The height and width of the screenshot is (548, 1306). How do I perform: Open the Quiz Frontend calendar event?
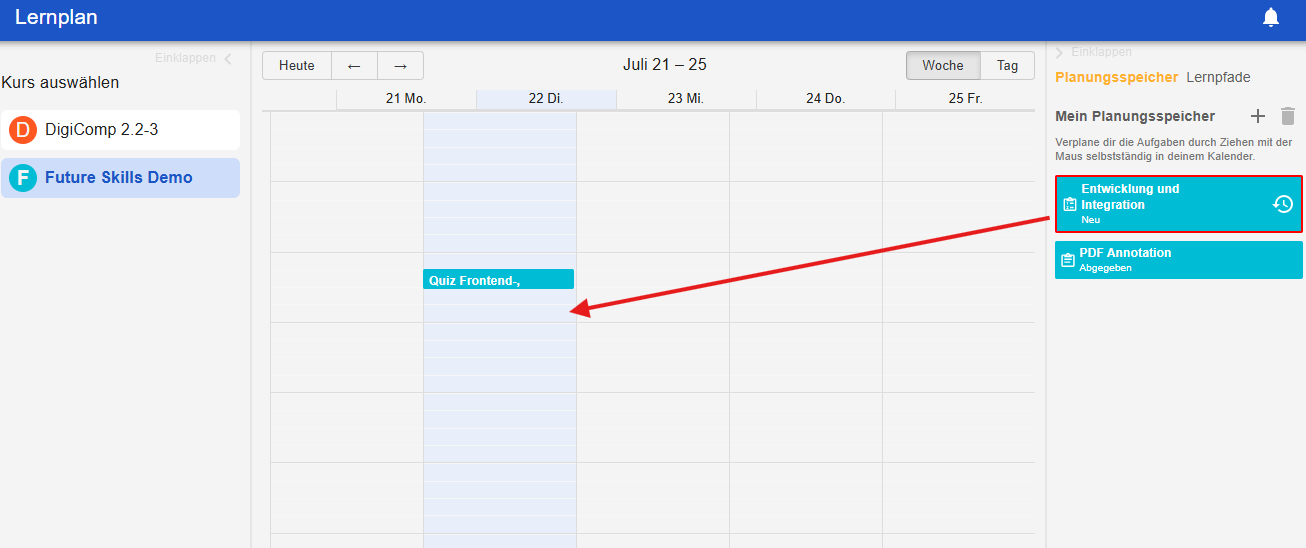coord(498,280)
